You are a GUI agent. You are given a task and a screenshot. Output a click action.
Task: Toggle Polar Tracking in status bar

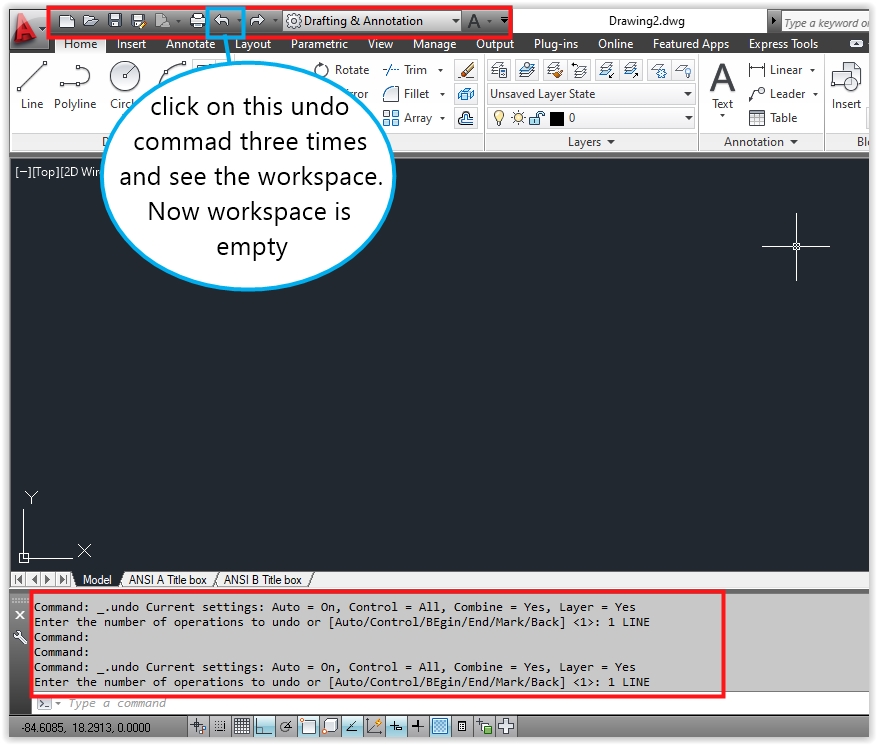click(x=286, y=727)
